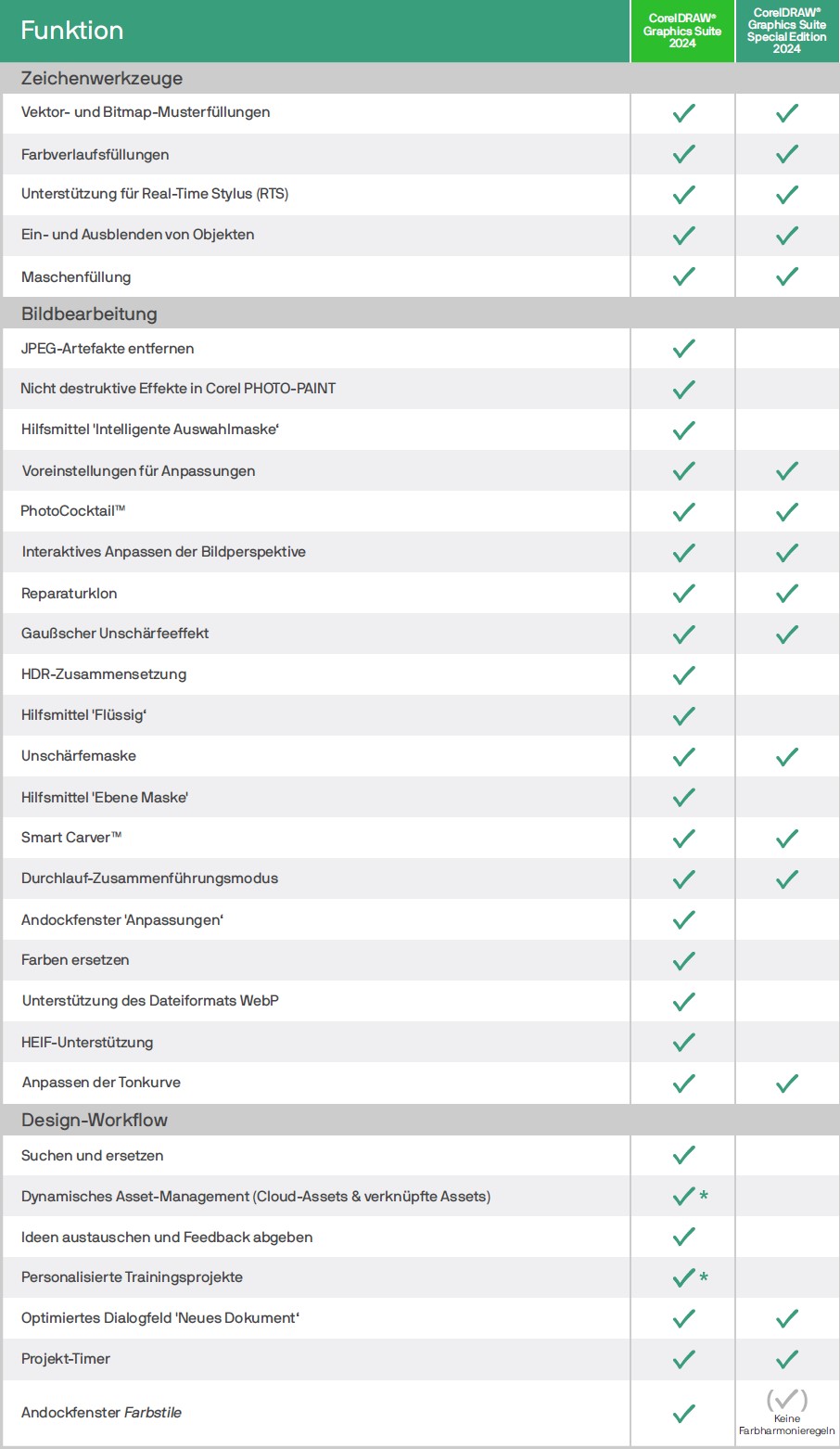The image size is (840, 1449).
Task: Click Graphics Suite 2024 checkmark for Farbverlaufsfüllungen
Action: (683, 154)
